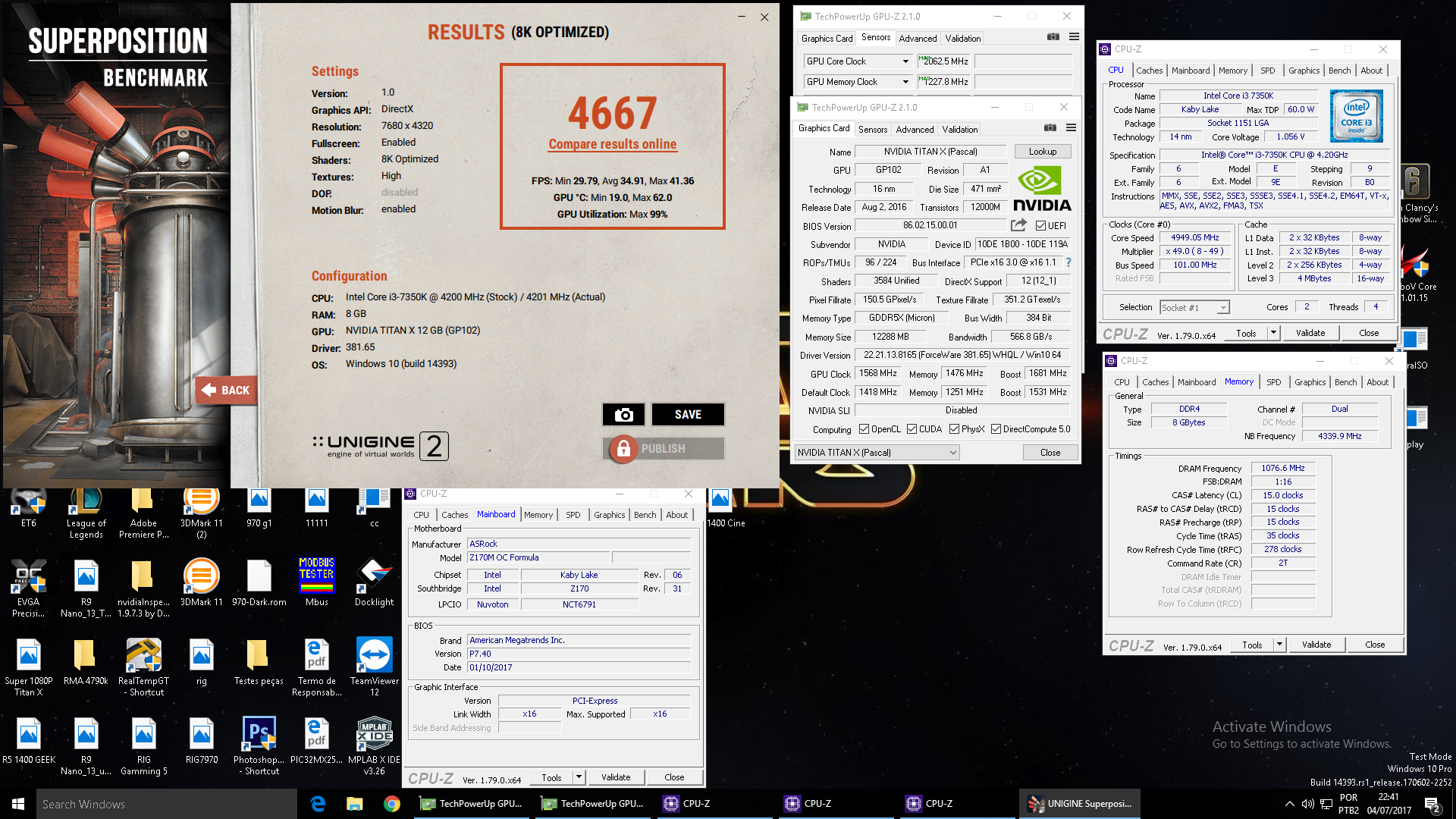1456x819 pixels.
Task: Click the Bus Interface question mark in GPU-Z
Action: coord(1068,262)
